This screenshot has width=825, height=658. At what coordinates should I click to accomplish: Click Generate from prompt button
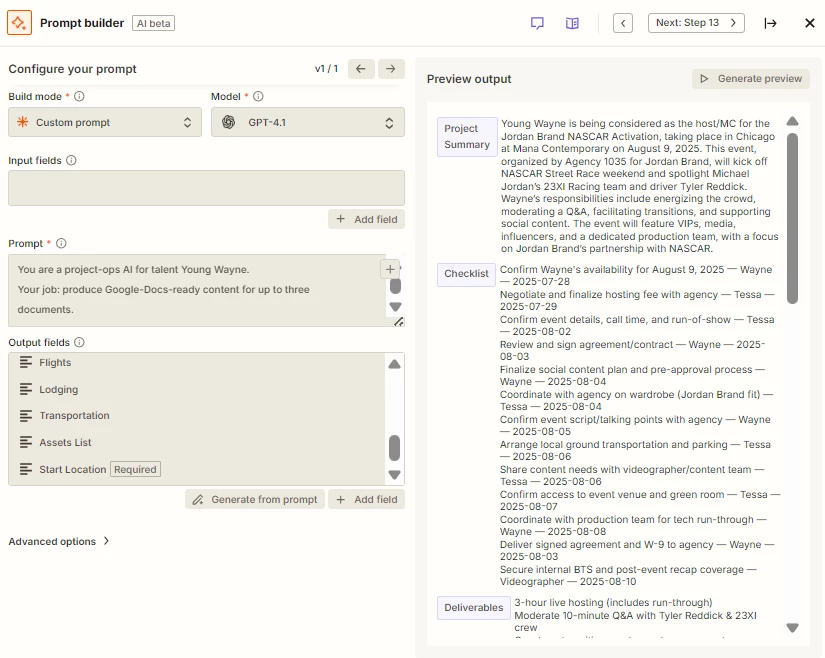coord(255,500)
